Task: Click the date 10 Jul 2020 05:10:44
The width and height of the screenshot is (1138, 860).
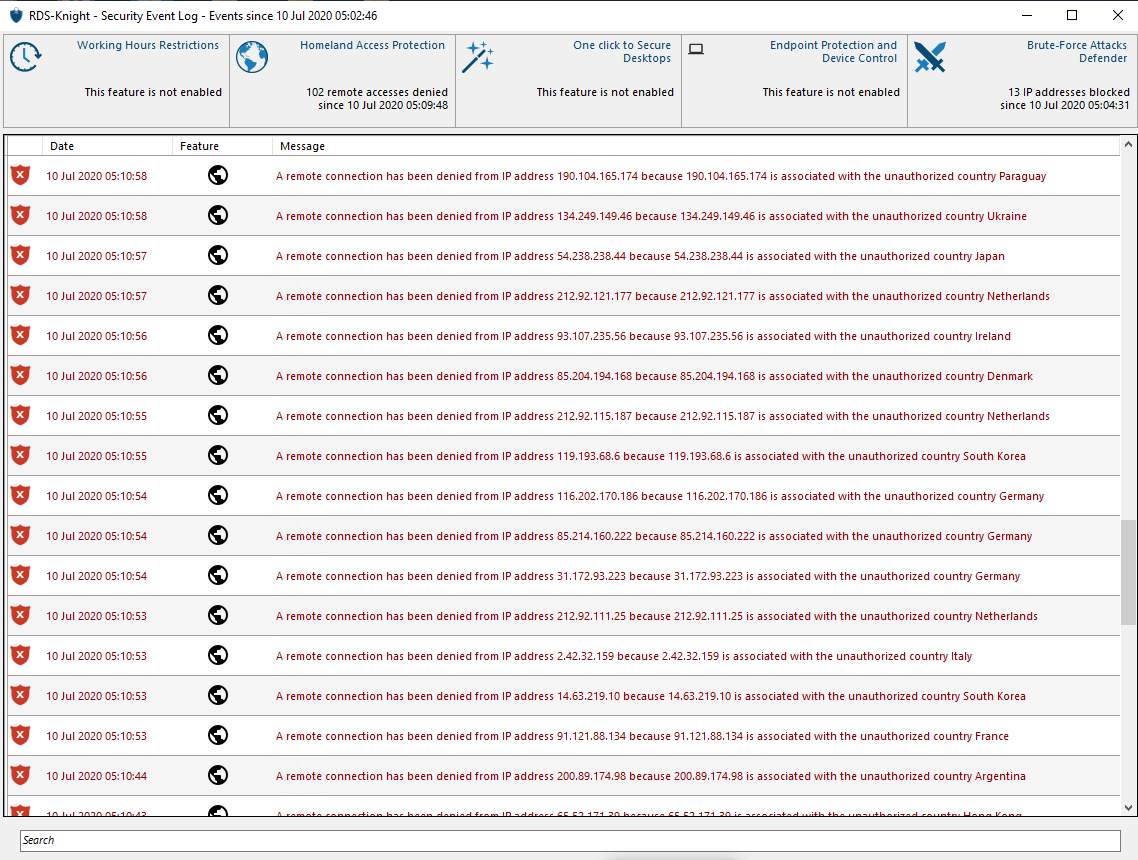Action: [97, 776]
